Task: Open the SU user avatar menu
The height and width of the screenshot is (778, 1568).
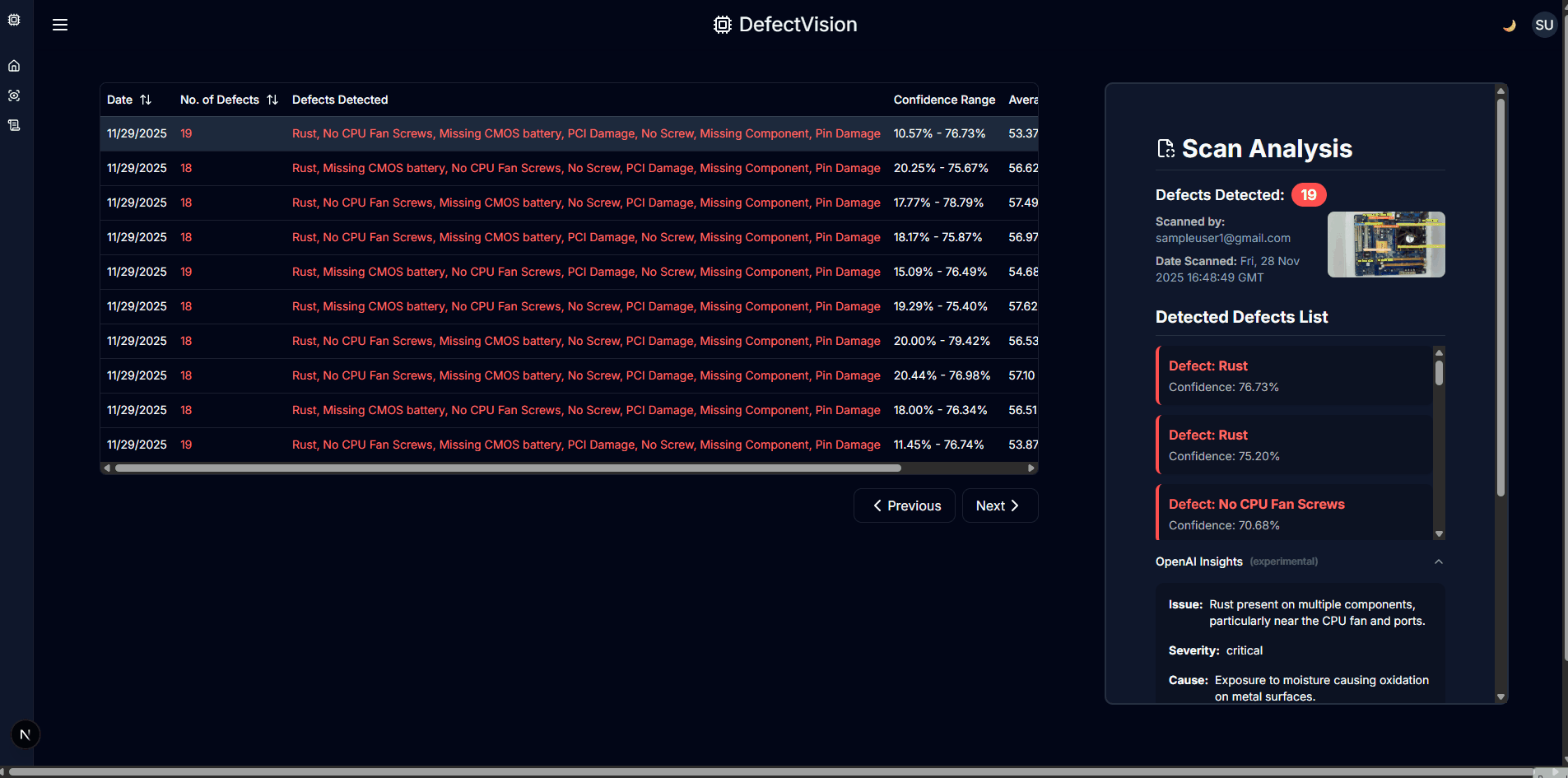Action: (1544, 25)
